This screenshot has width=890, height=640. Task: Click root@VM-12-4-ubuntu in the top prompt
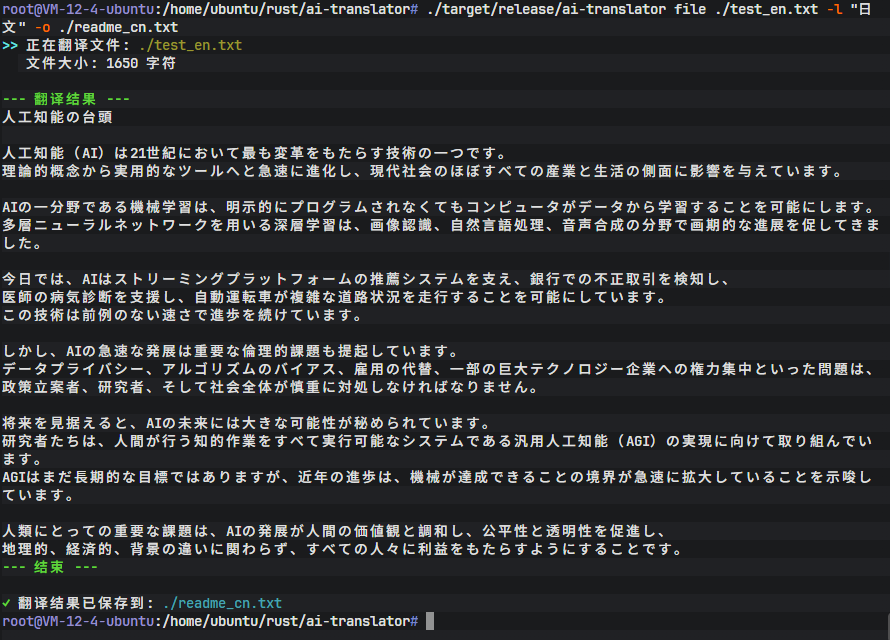pos(78,9)
